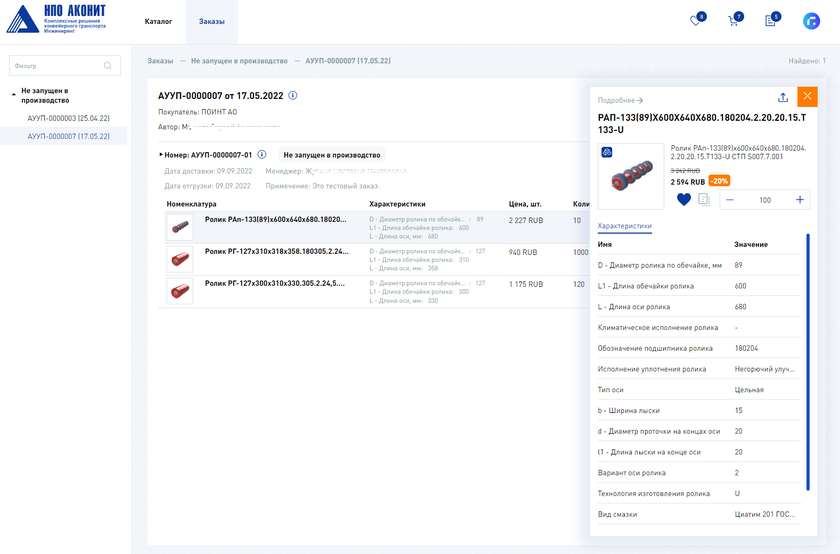Open the favorites heart icon in header
840x554 pixels.
[696, 21]
